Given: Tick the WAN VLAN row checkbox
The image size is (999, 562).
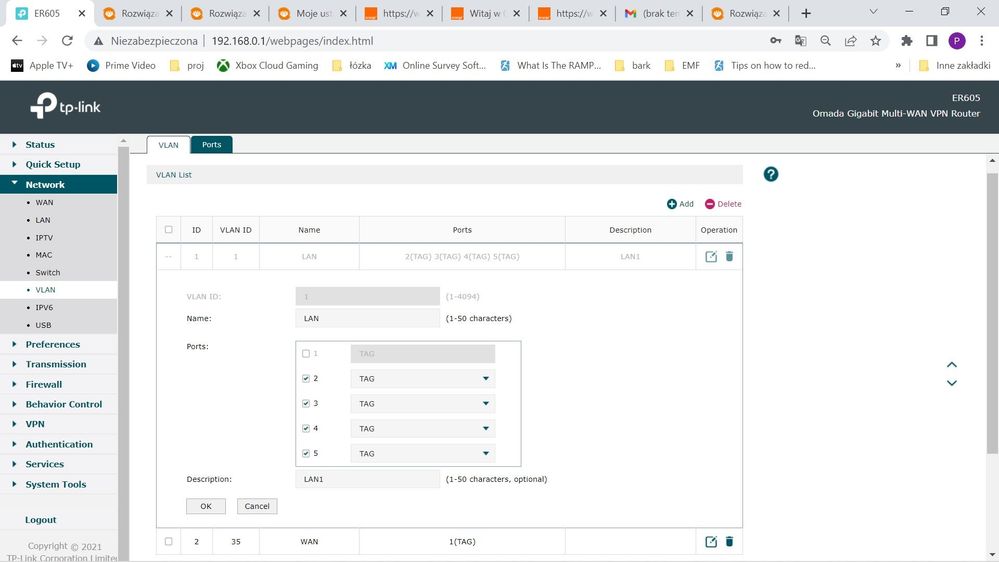Looking at the screenshot, I should click(x=168, y=542).
